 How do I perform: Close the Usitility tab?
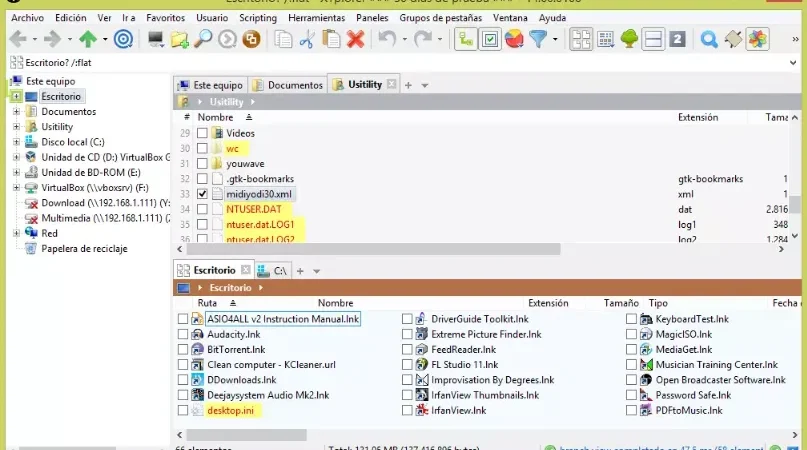point(392,84)
